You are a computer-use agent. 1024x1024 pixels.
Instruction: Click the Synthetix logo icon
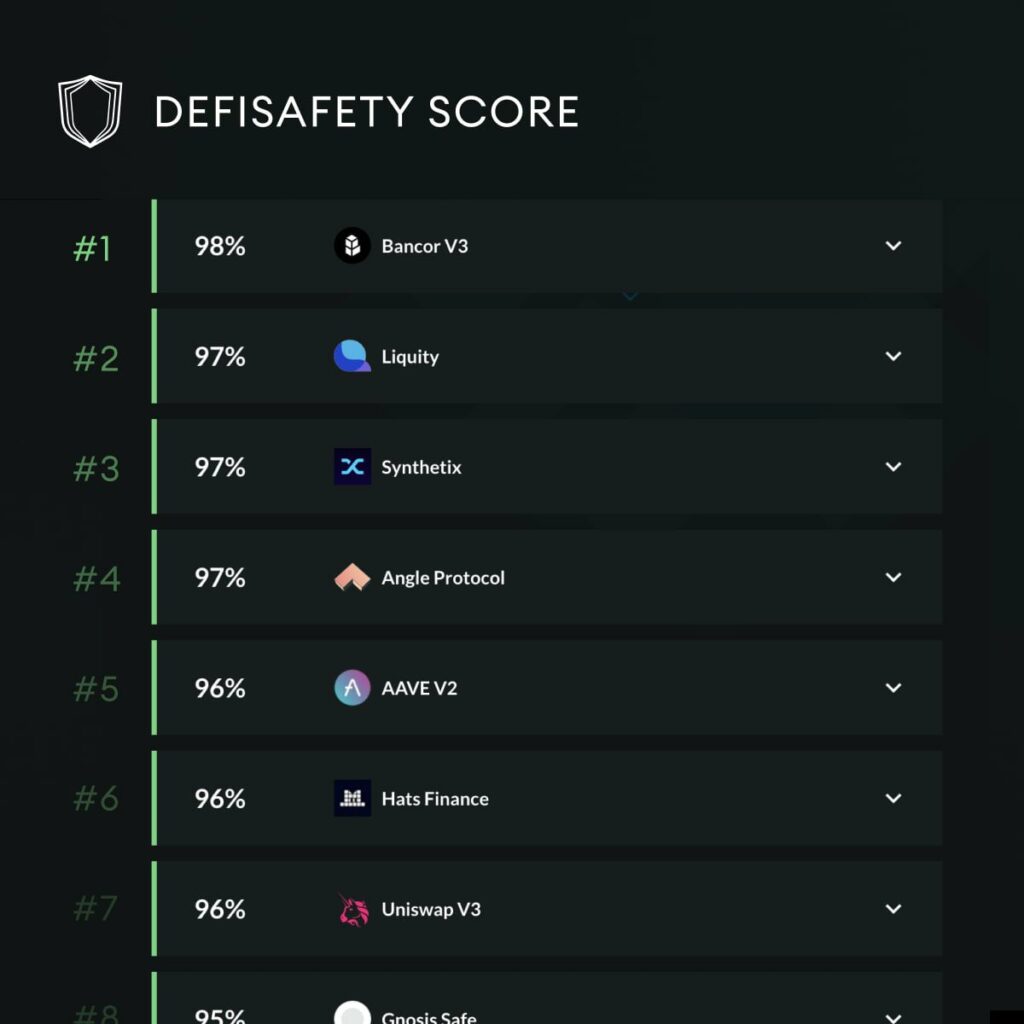point(352,467)
